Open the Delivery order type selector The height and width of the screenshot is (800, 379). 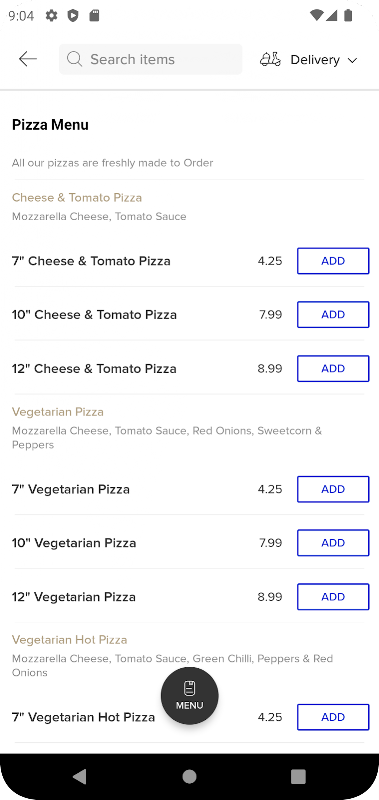coord(309,60)
